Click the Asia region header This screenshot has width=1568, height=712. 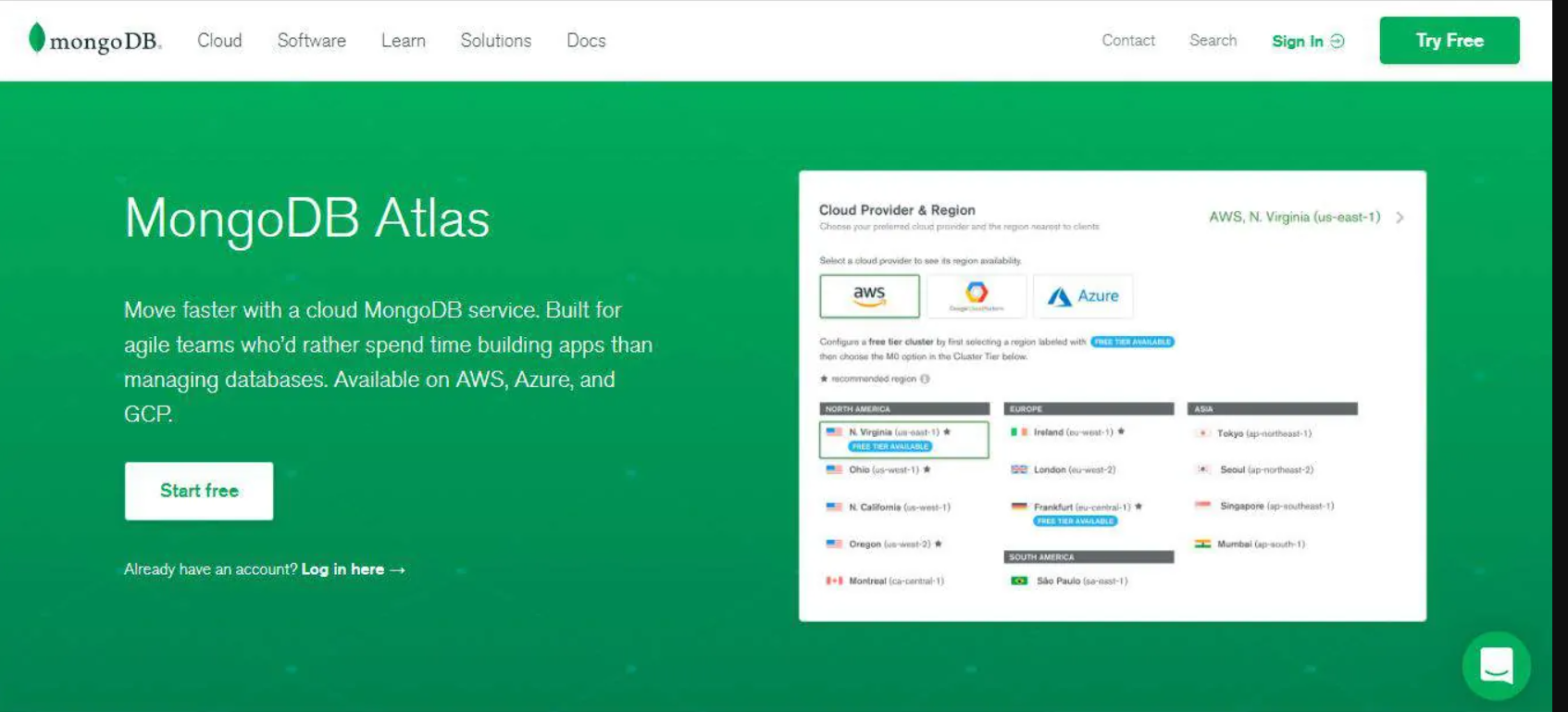(x=1273, y=408)
